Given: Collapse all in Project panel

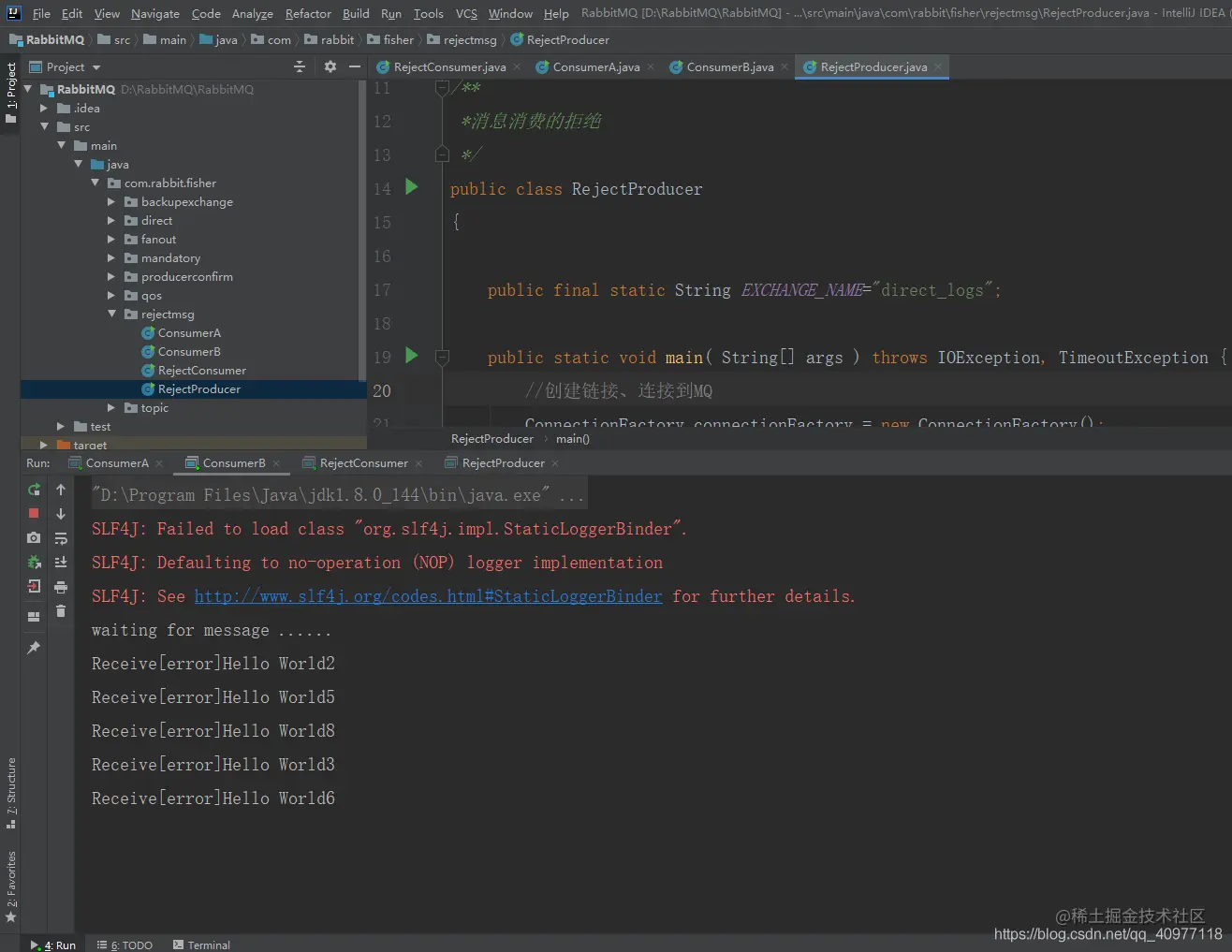Looking at the screenshot, I should [x=300, y=66].
